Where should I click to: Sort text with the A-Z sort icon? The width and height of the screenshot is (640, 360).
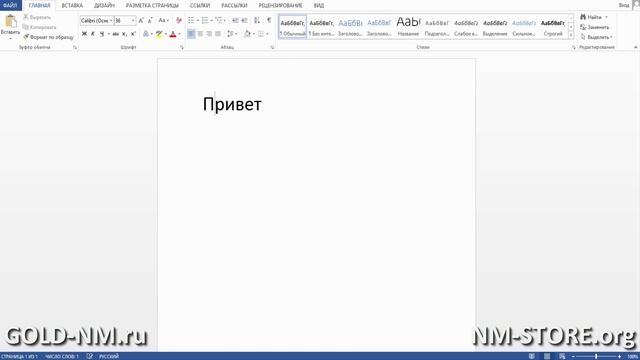coord(257,20)
